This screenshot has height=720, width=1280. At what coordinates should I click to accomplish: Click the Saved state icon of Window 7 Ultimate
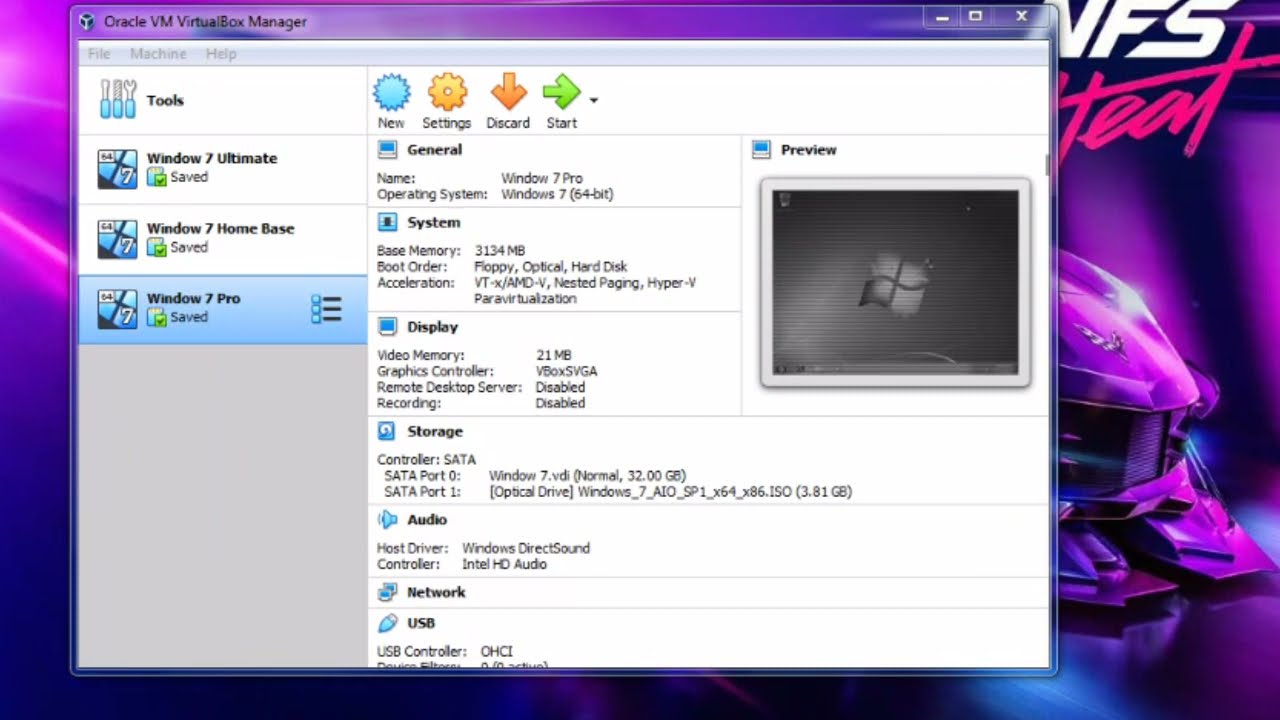(156, 177)
